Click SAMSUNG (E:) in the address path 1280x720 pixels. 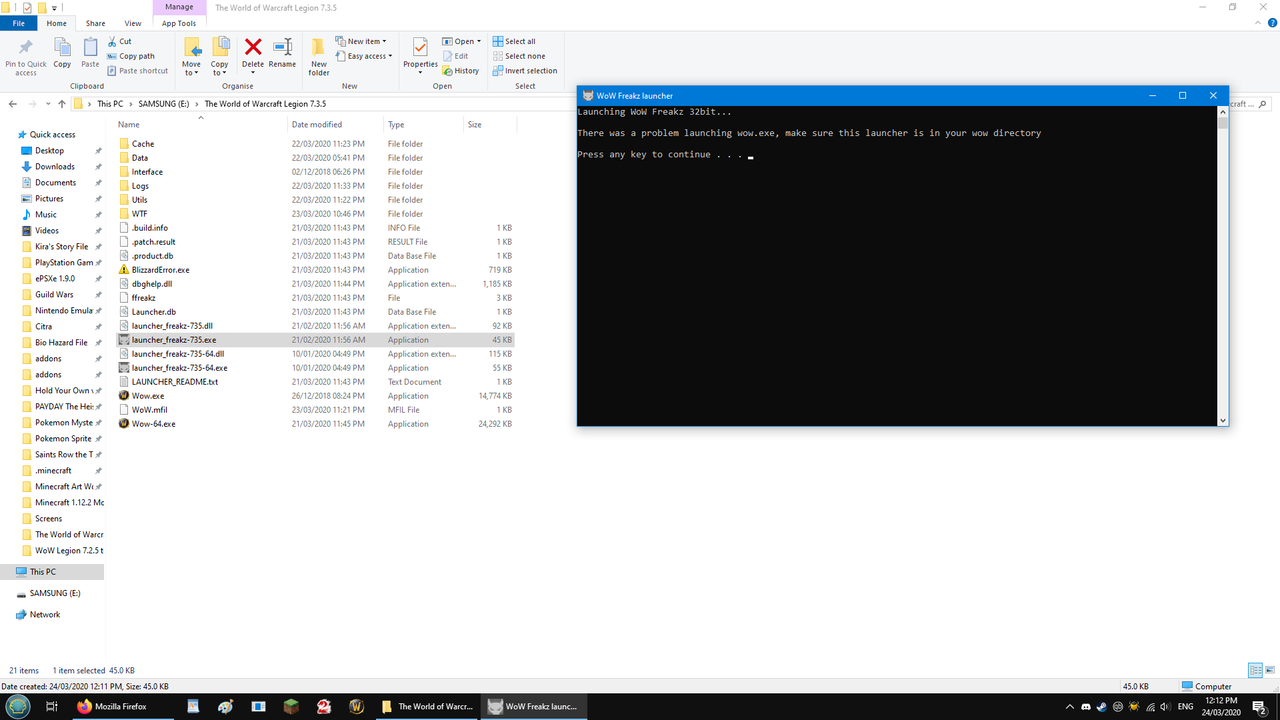point(163,104)
